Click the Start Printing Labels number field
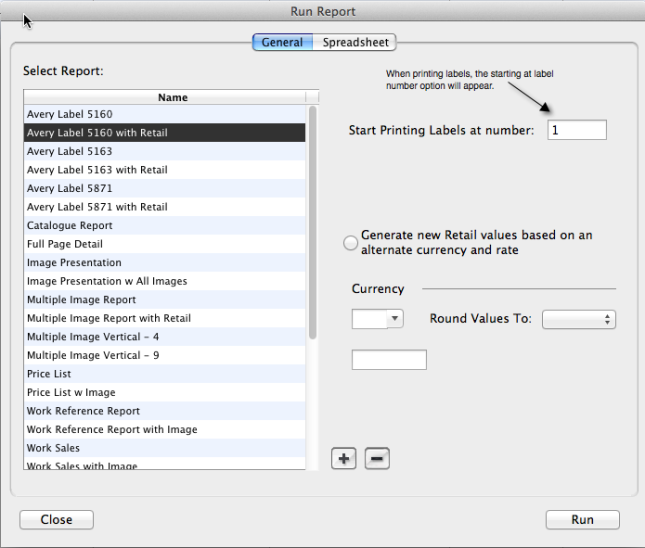The width and height of the screenshot is (645, 548). 576,130
